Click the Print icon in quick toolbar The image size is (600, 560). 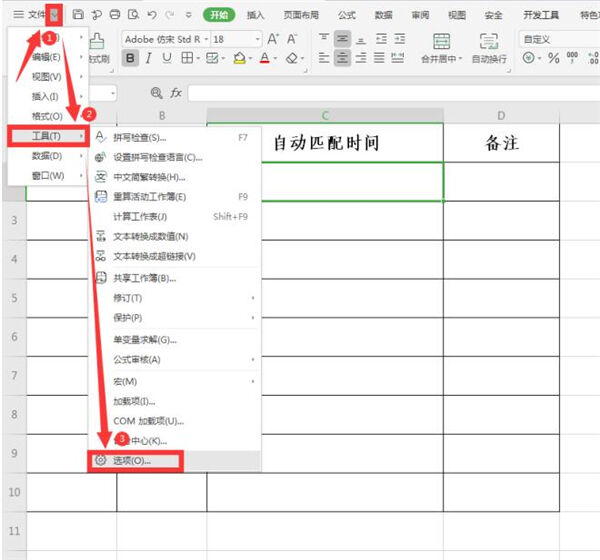coord(115,15)
